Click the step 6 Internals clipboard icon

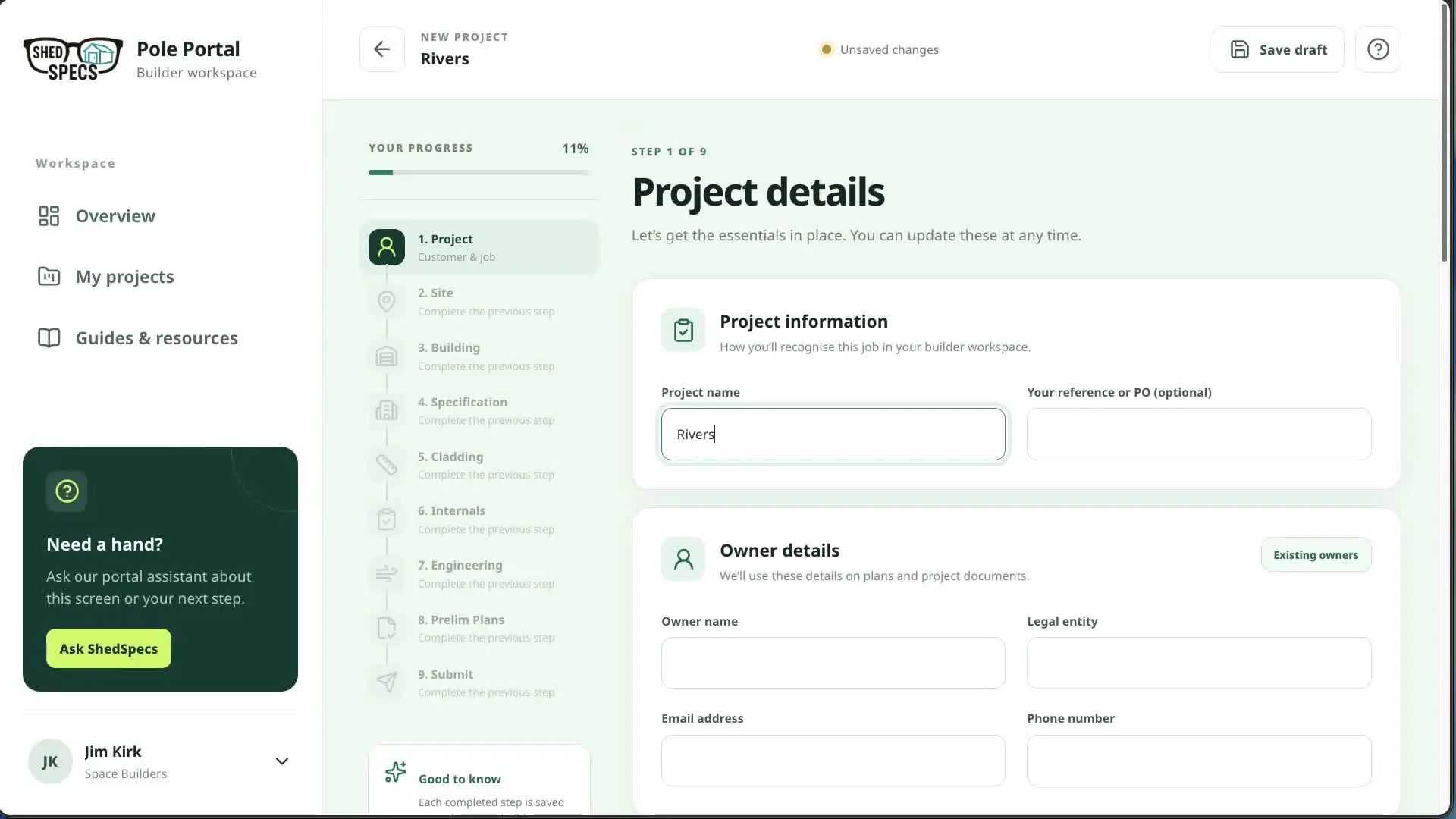(x=387, y=519)
